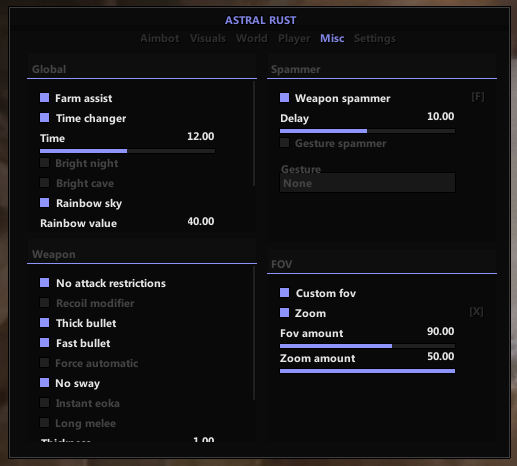The height and width of the screenshot is (466, 517).
Task: Enable the Bright cave checkbox
Action: 45,183
